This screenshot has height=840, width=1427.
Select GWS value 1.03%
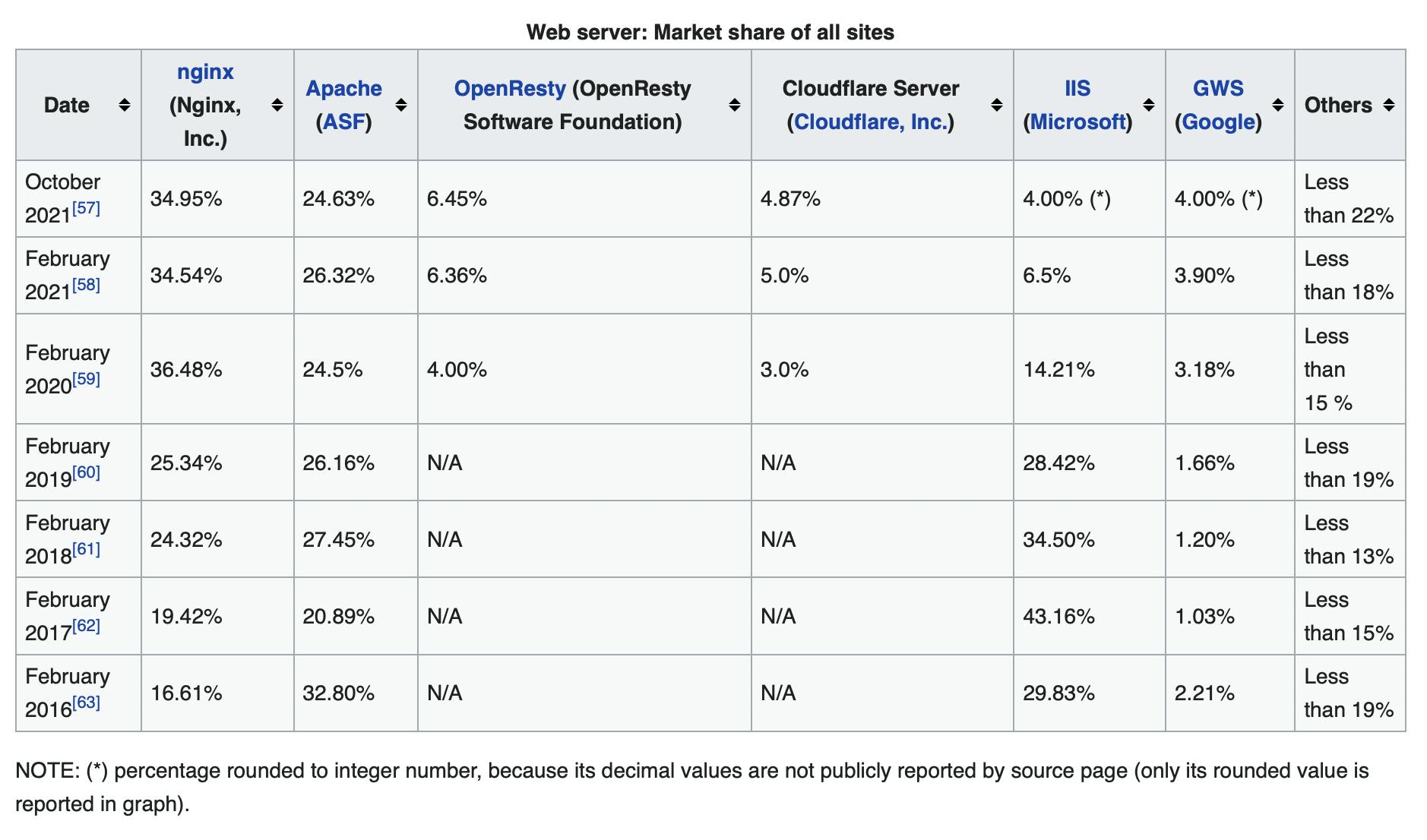click(1204, 617)
